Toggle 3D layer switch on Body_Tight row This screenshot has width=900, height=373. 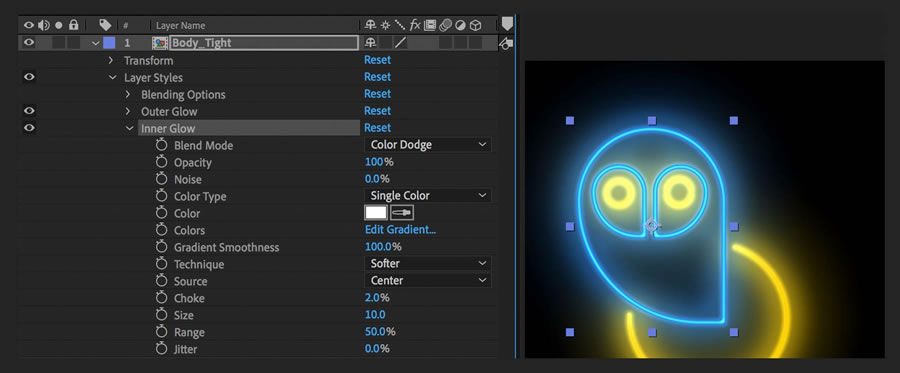[475, 42]
